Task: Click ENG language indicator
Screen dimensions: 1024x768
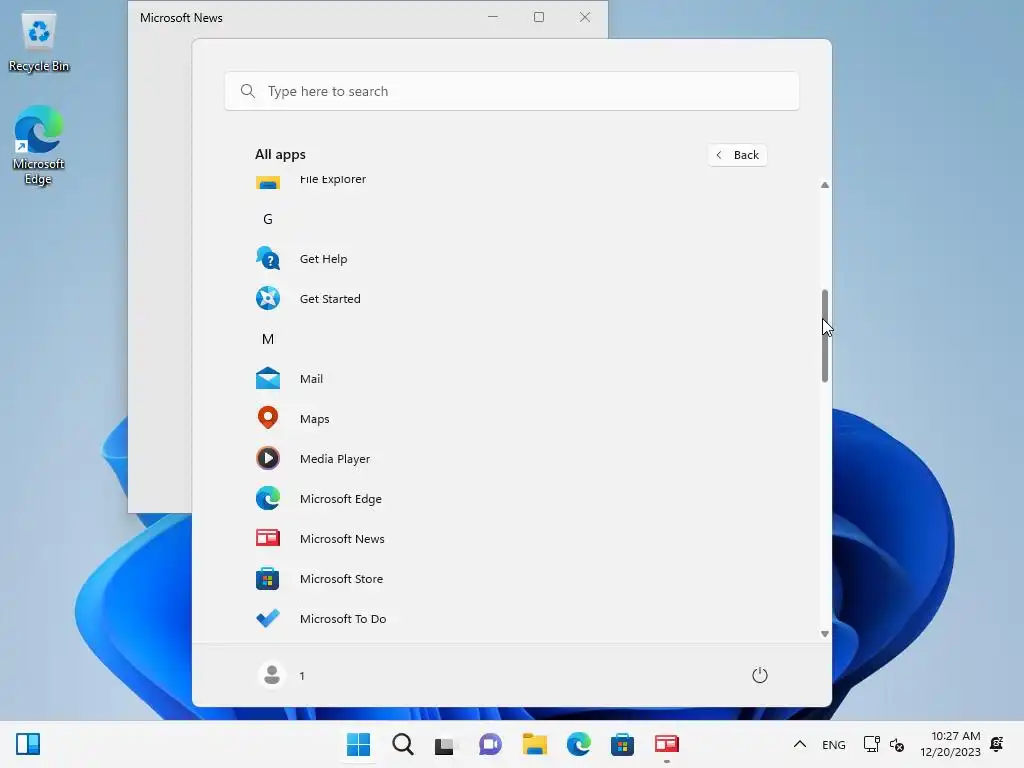Action: (x=833, y=744)
